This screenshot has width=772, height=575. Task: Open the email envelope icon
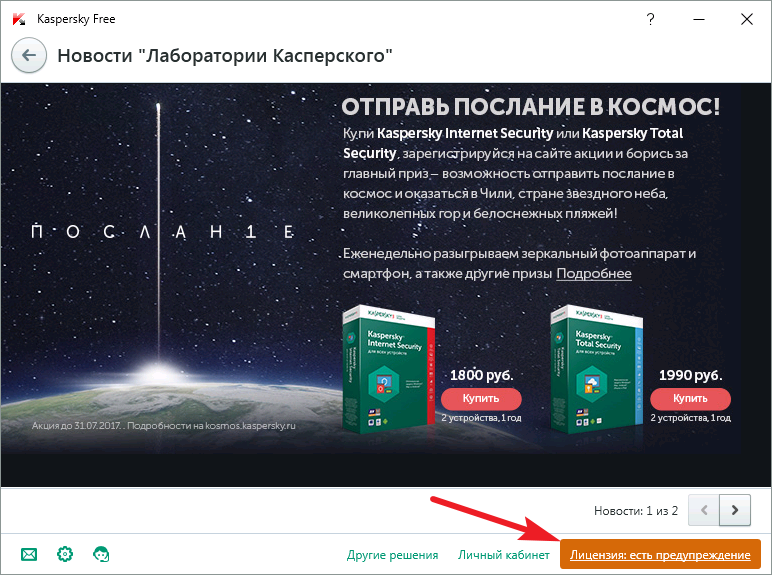[29, 555]
